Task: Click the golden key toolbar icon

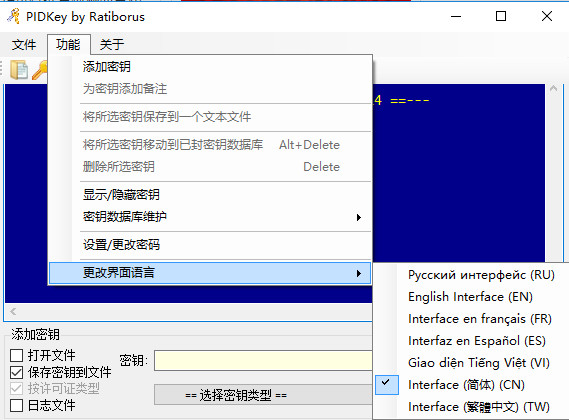Action: tap(40, 69)
